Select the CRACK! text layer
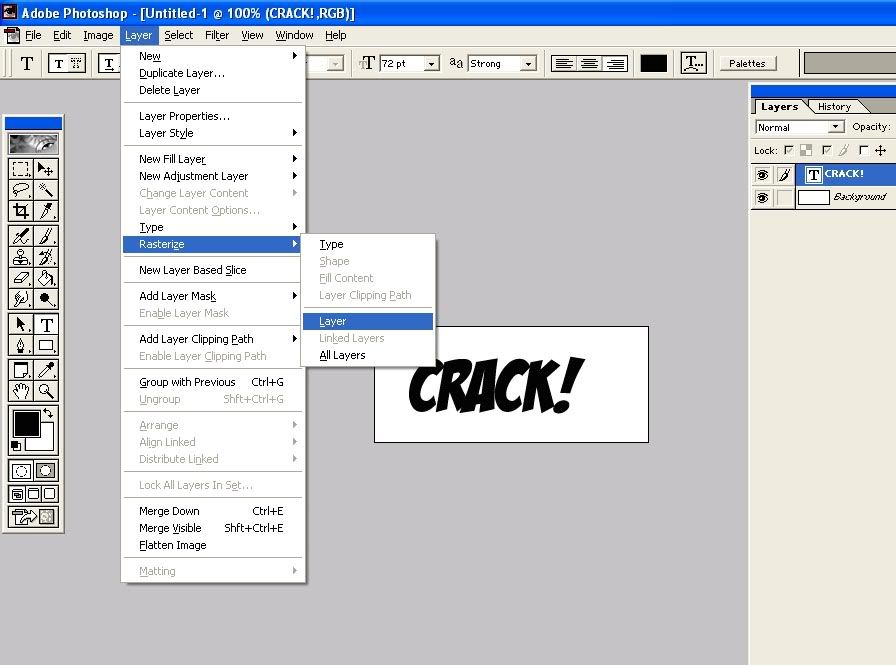 click(846, 174)
